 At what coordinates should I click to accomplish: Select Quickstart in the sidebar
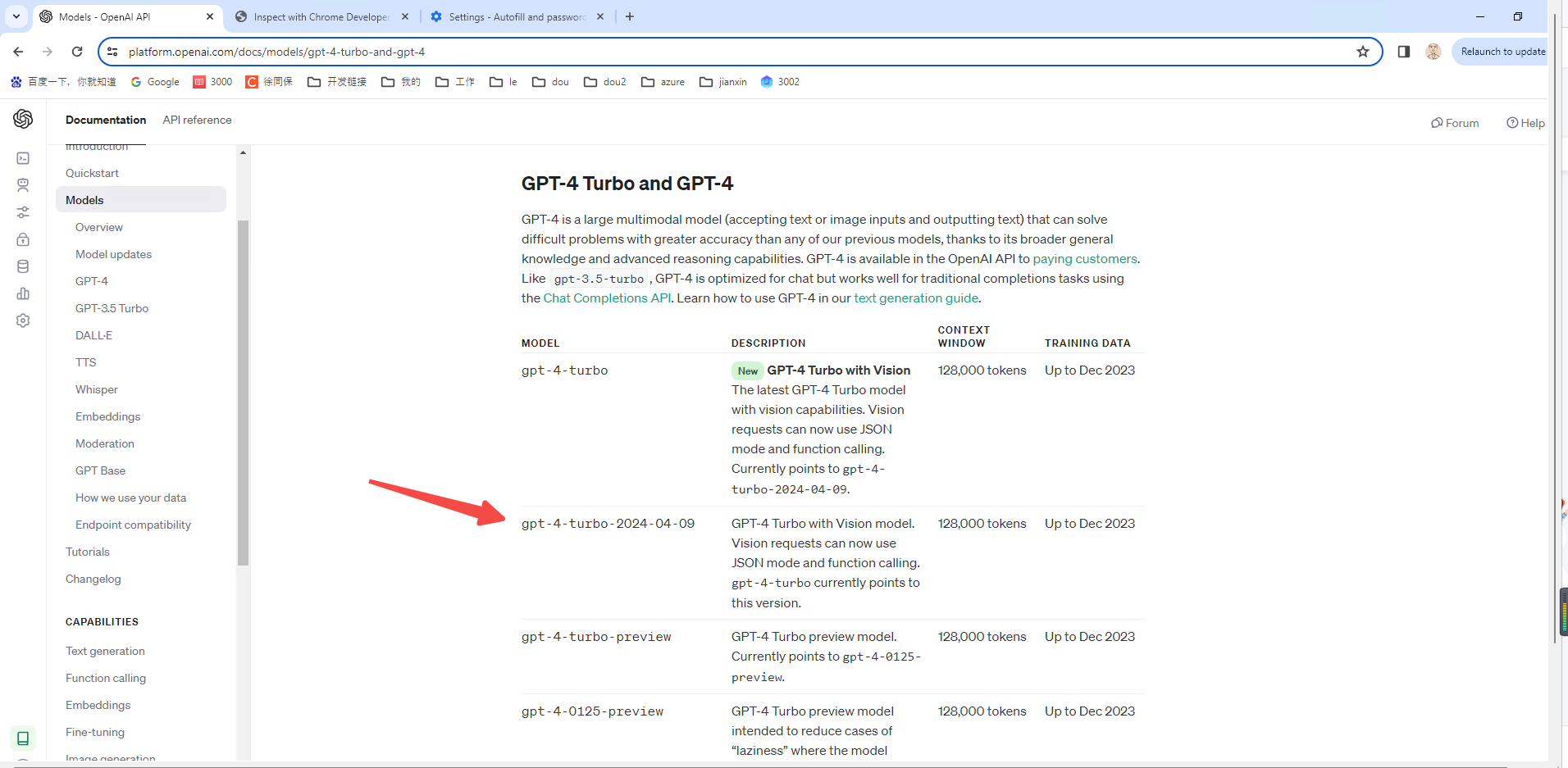click(x=92, y=173)
